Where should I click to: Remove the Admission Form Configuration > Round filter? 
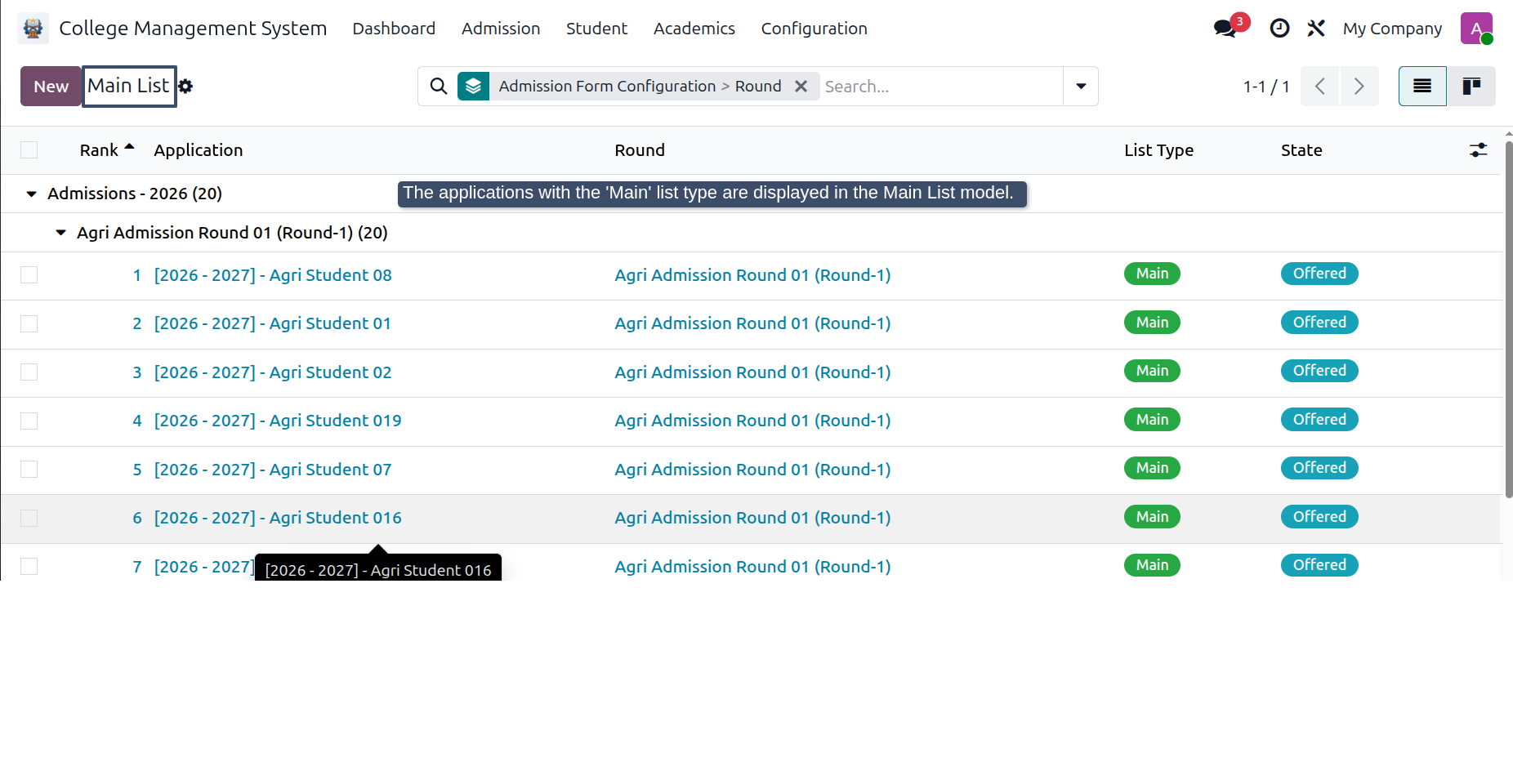(x=801, y=87)
